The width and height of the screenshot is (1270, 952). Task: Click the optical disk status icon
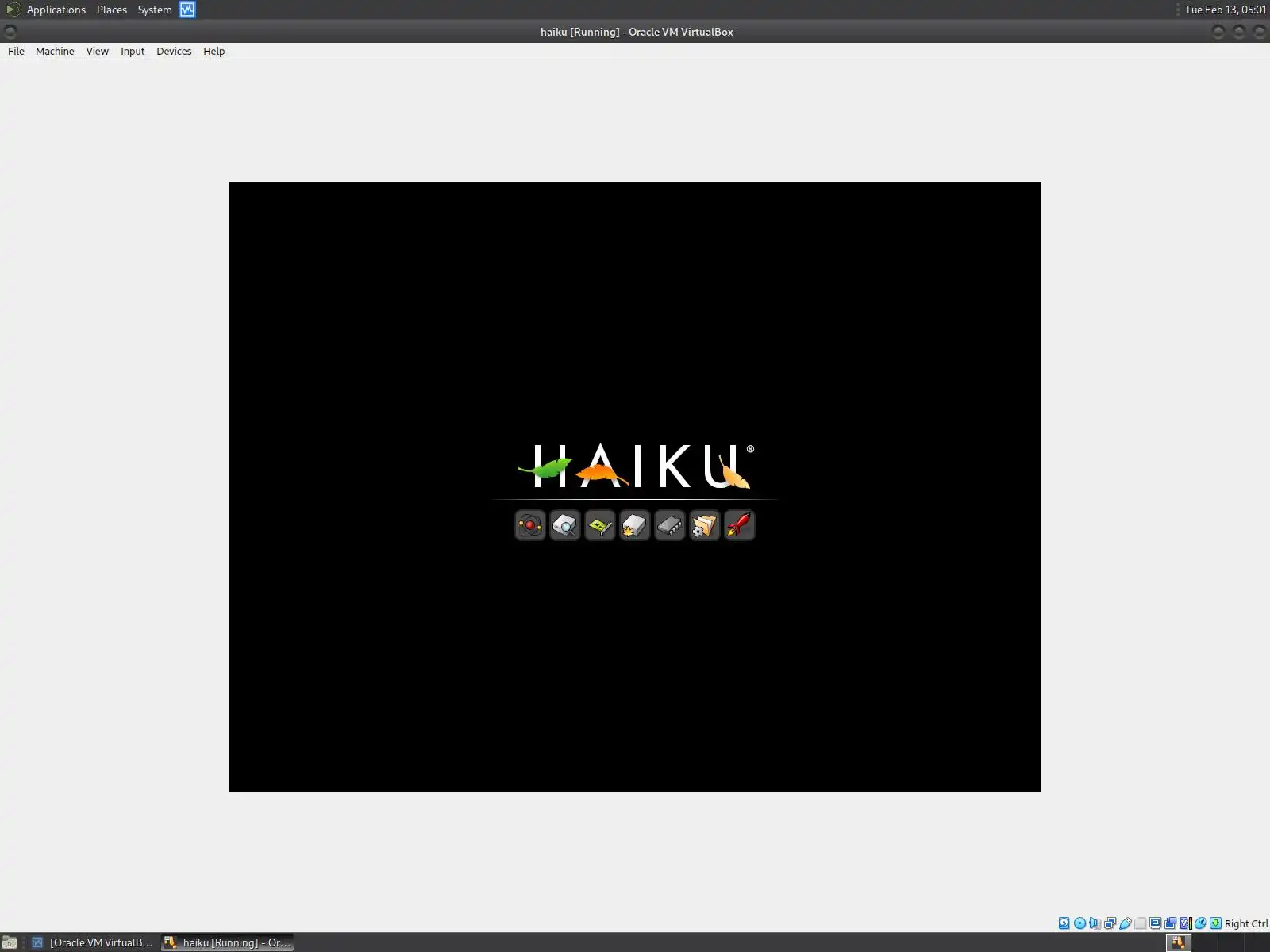(x=1079, y=923)
